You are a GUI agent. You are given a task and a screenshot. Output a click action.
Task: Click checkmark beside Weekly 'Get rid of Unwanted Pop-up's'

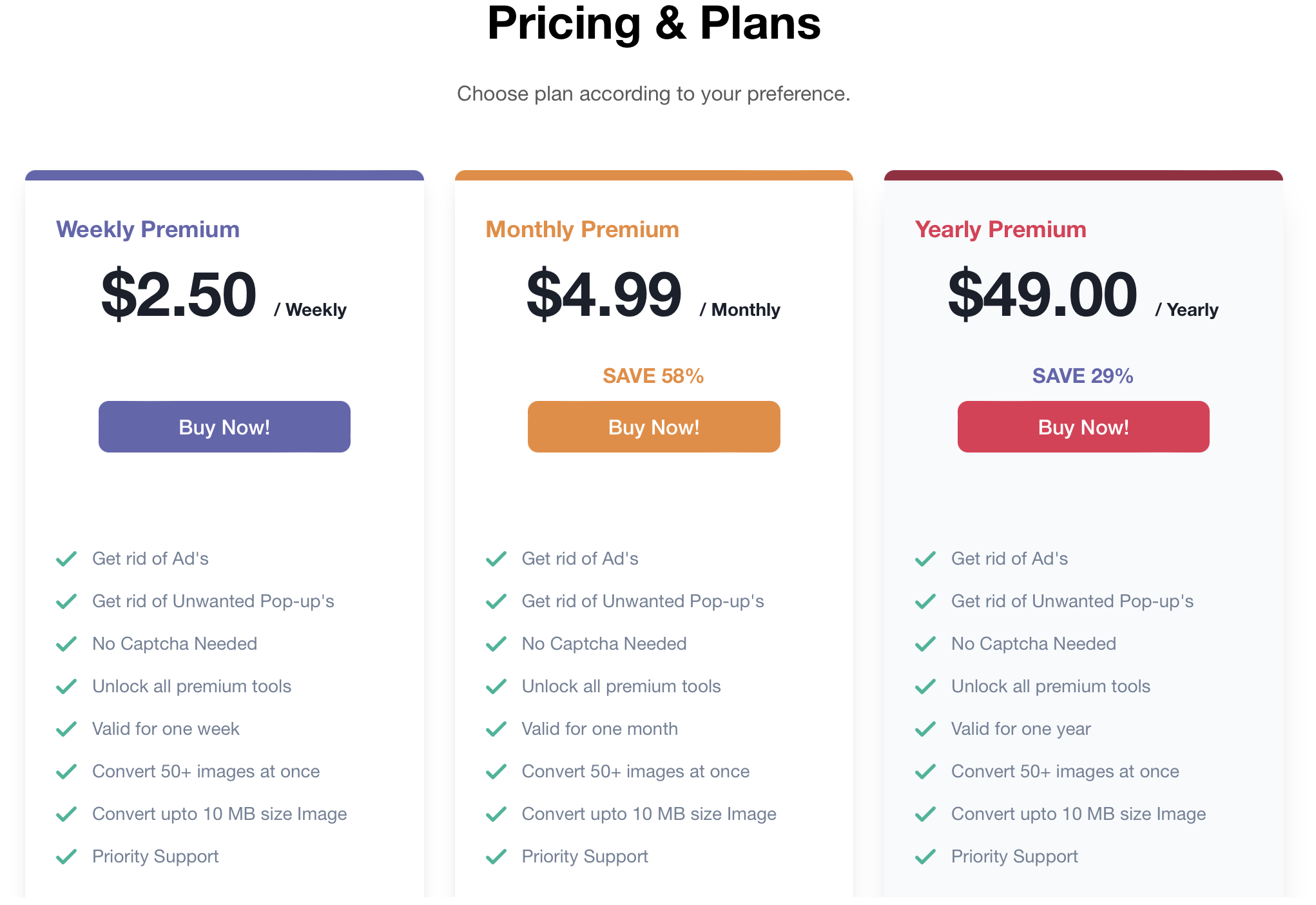66,601
